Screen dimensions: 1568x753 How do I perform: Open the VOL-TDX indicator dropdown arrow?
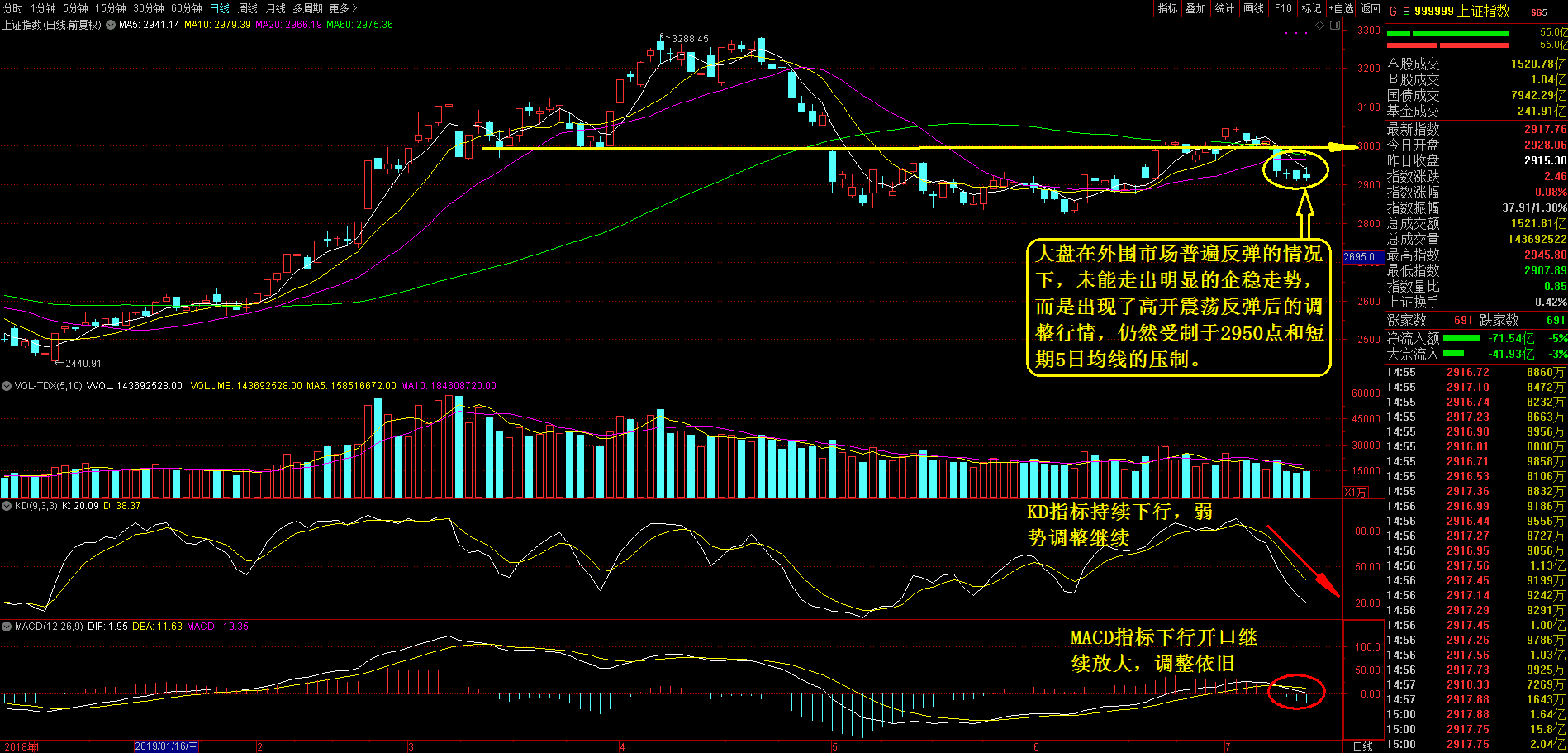coord(7,386)
